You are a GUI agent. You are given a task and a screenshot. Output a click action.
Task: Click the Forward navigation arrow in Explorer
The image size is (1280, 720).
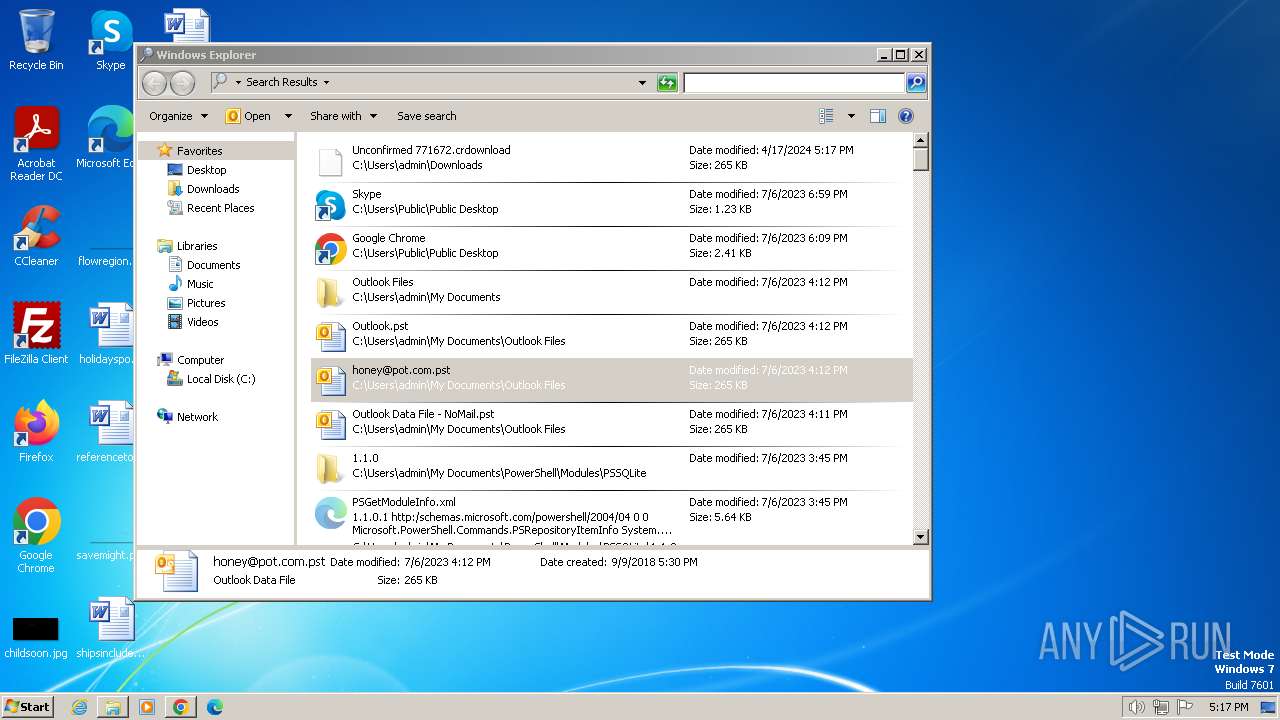coord(182,83)
